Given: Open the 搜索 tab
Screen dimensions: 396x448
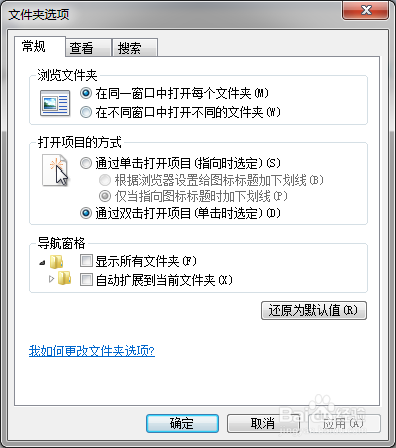Looking at the screenshot, I should pos(135,48).
